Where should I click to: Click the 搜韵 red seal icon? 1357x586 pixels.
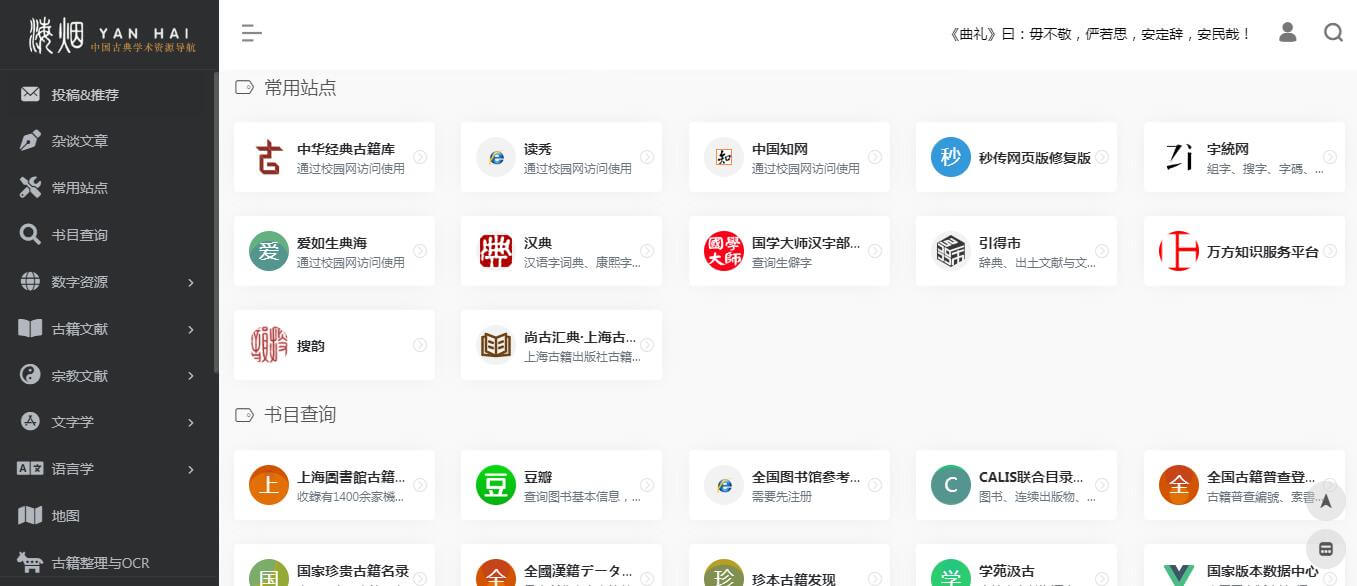tap(268, 344)
